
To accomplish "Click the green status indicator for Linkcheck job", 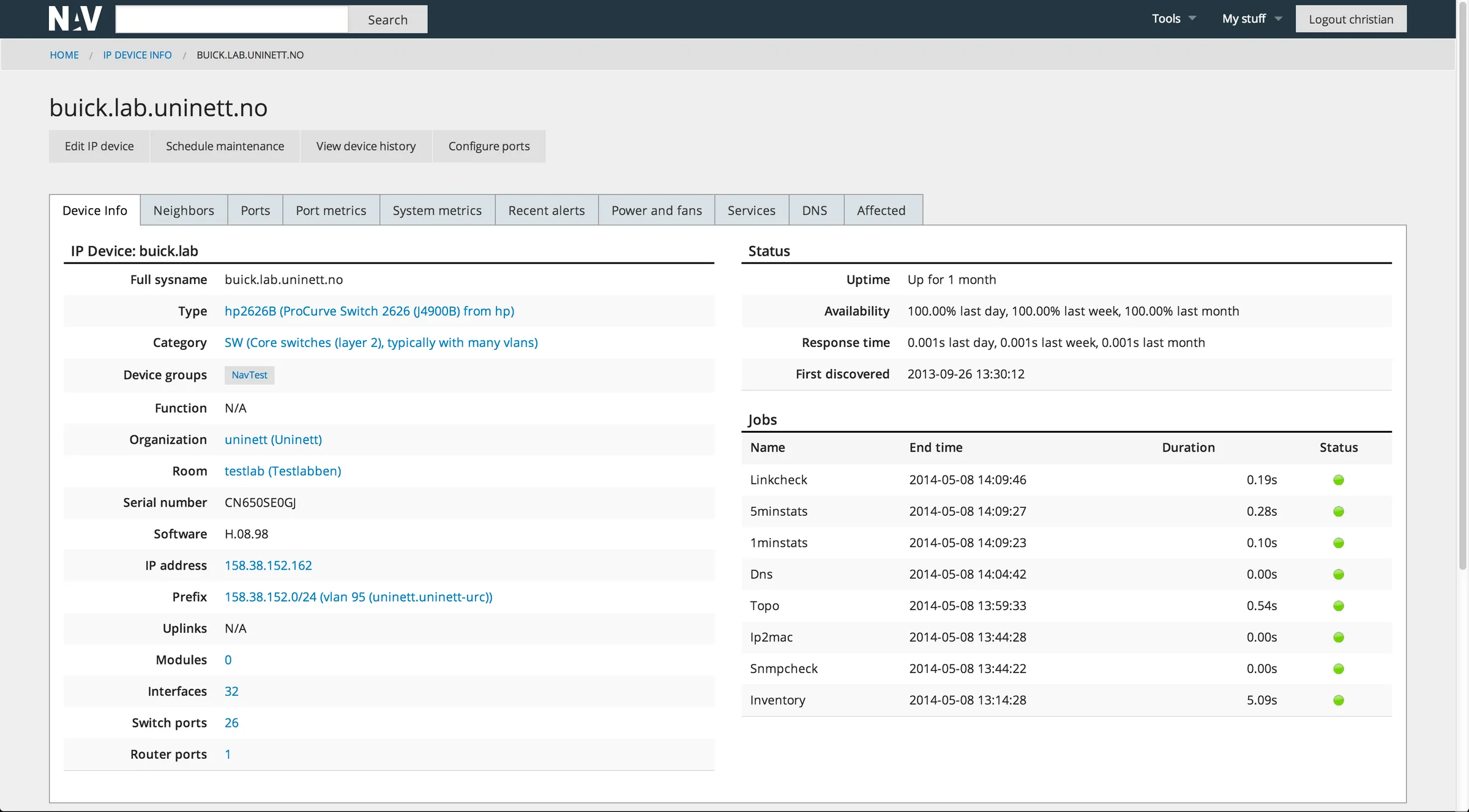I will (x=1339, y=480).
